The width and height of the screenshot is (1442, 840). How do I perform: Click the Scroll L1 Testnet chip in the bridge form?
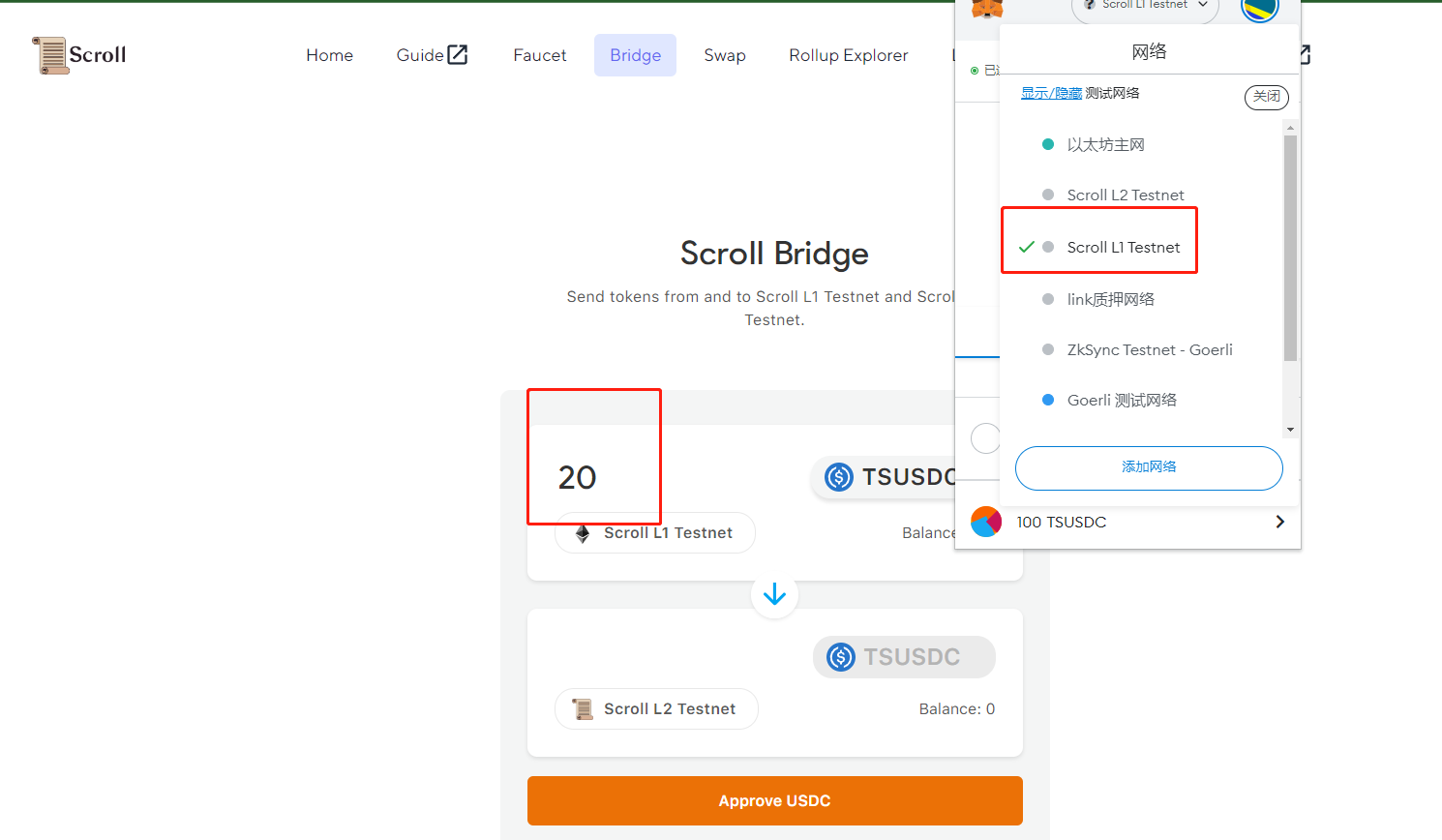[x=655, y=533]
